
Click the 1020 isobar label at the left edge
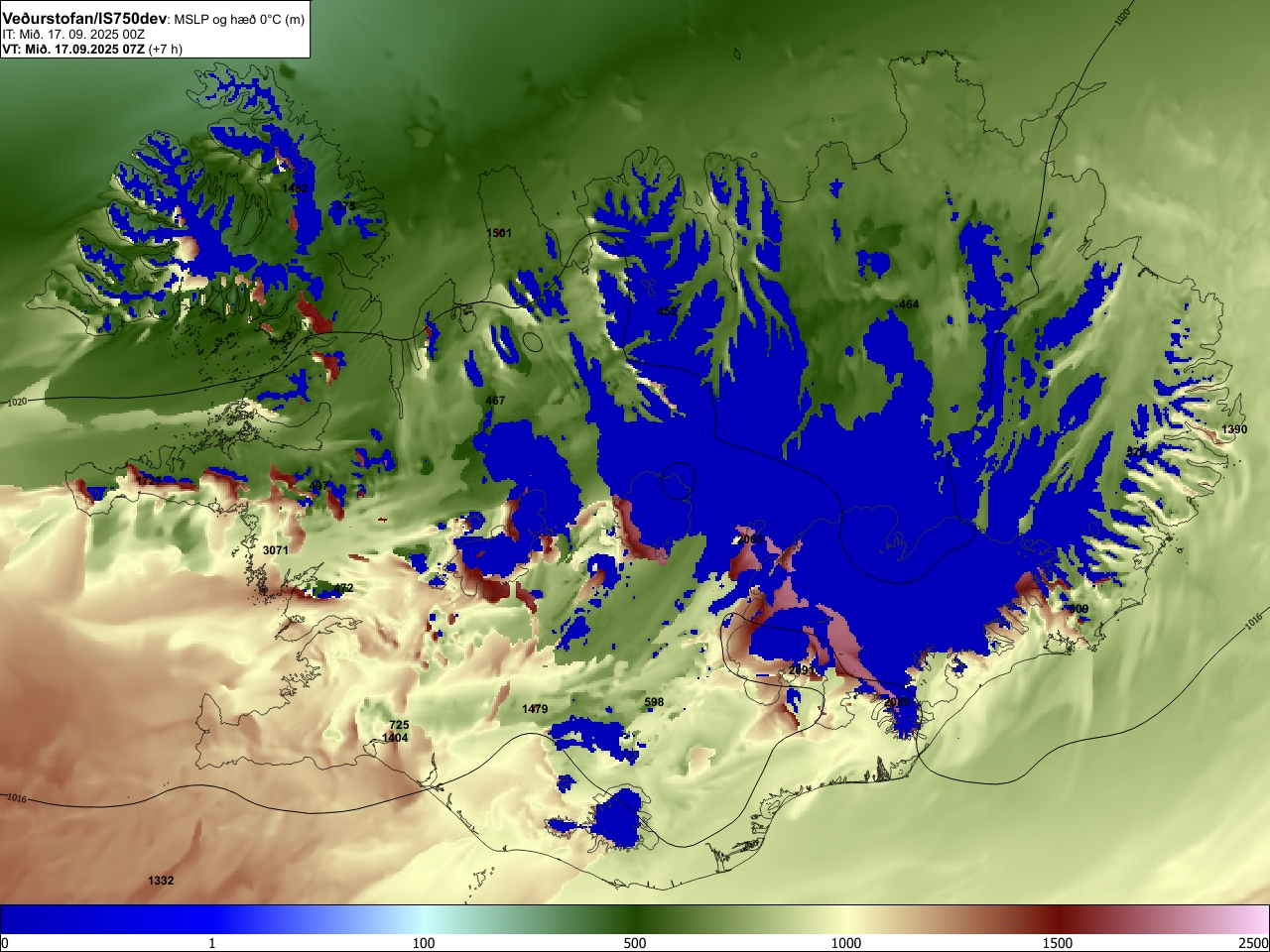(17, 403)
